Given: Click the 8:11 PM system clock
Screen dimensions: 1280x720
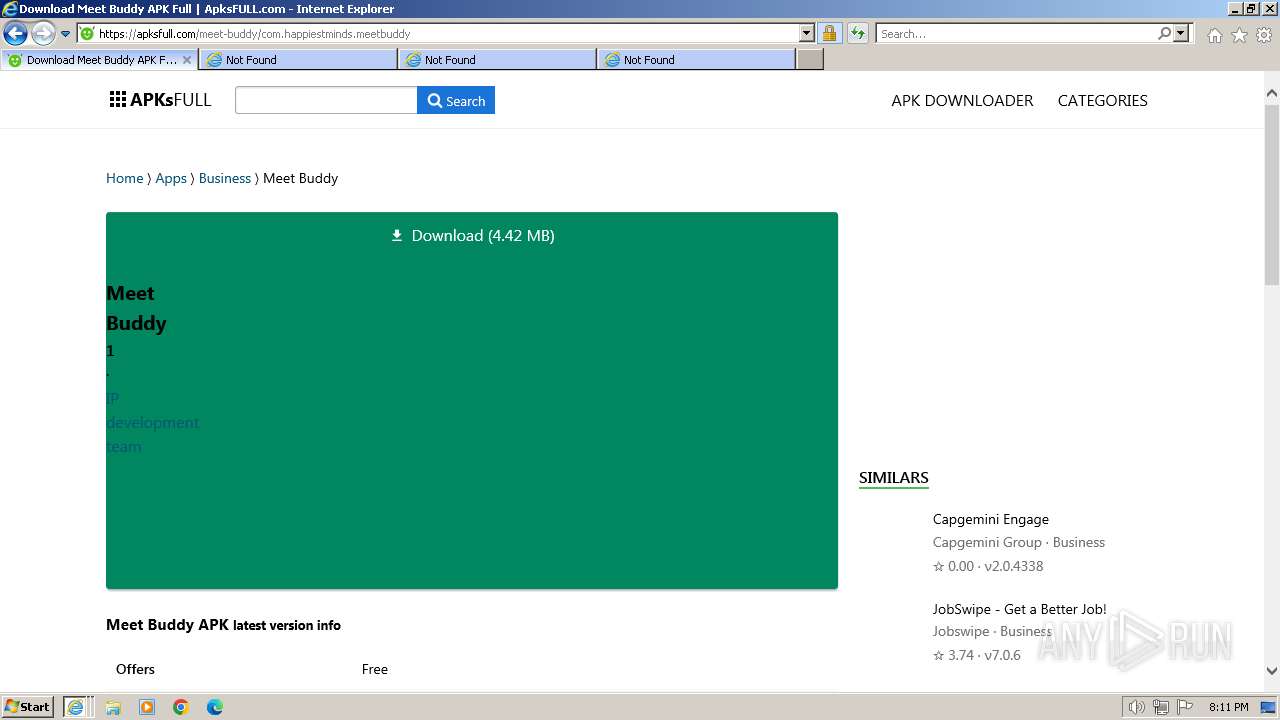Looking at the screenshot, I should coord(1228,707).
